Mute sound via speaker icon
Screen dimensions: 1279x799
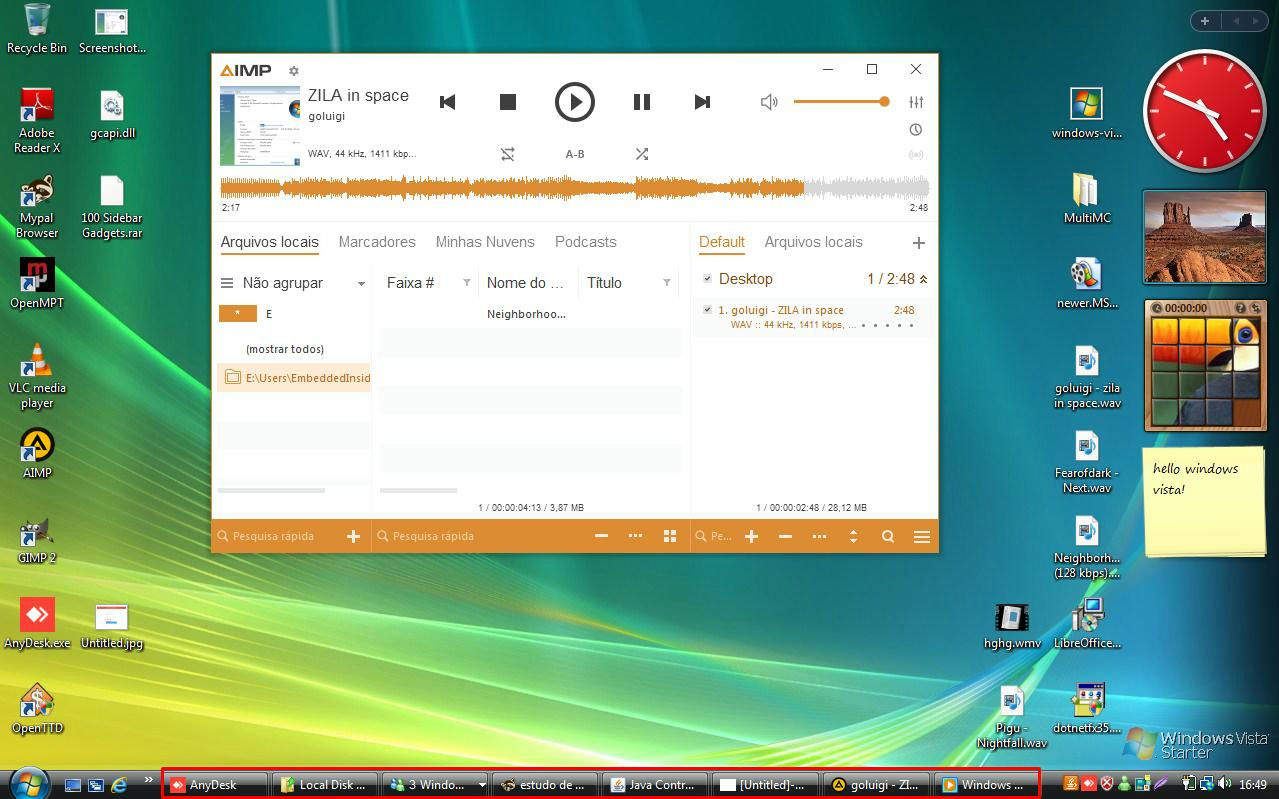click(x=769, y=102)
